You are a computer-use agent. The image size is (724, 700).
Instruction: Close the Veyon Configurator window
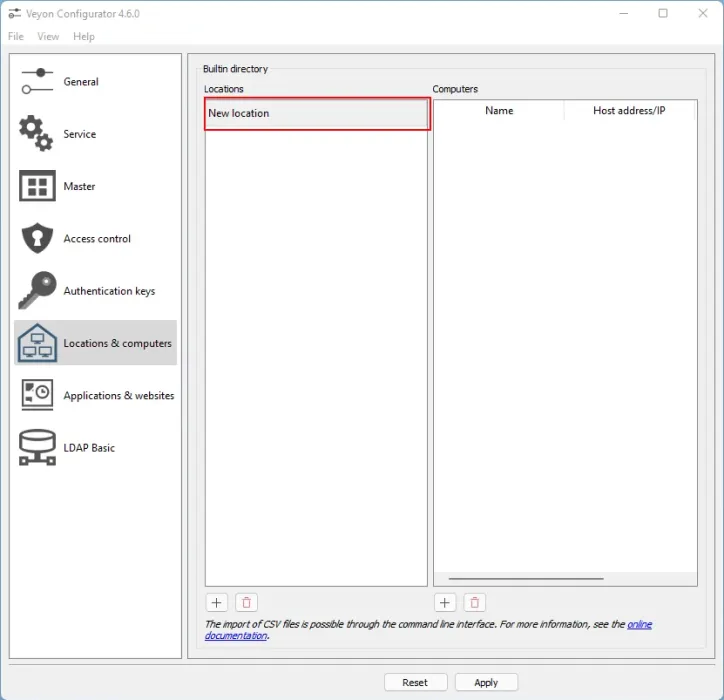coord(702,13)
